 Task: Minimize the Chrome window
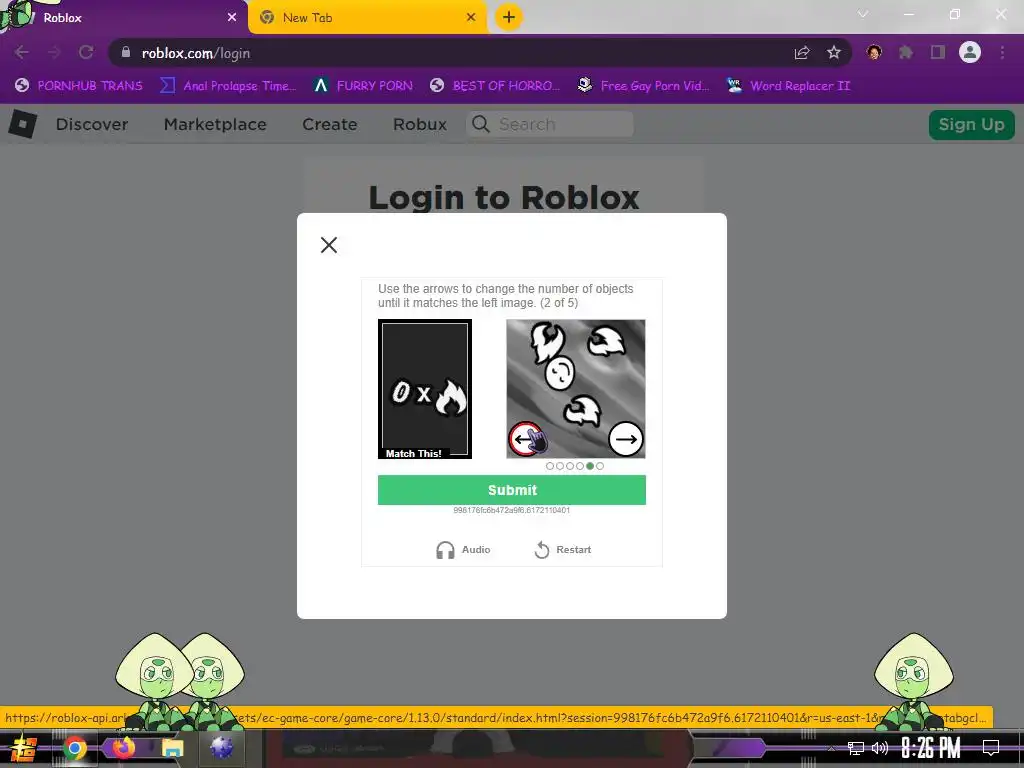908,14
